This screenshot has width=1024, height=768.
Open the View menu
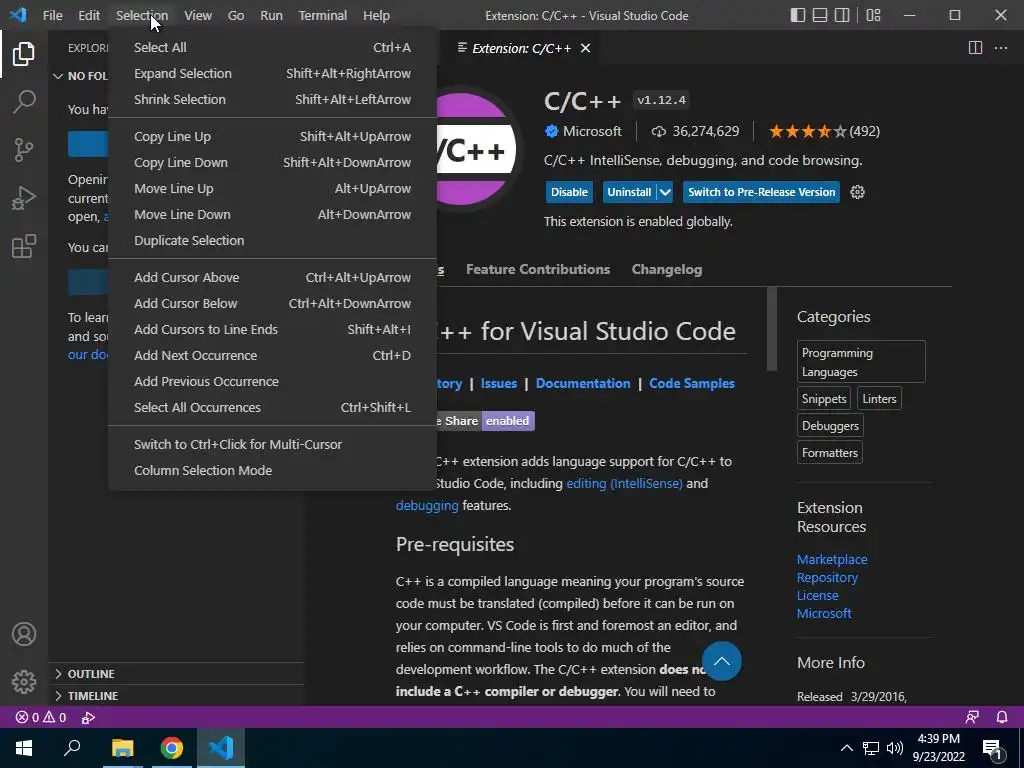point(198,15)
